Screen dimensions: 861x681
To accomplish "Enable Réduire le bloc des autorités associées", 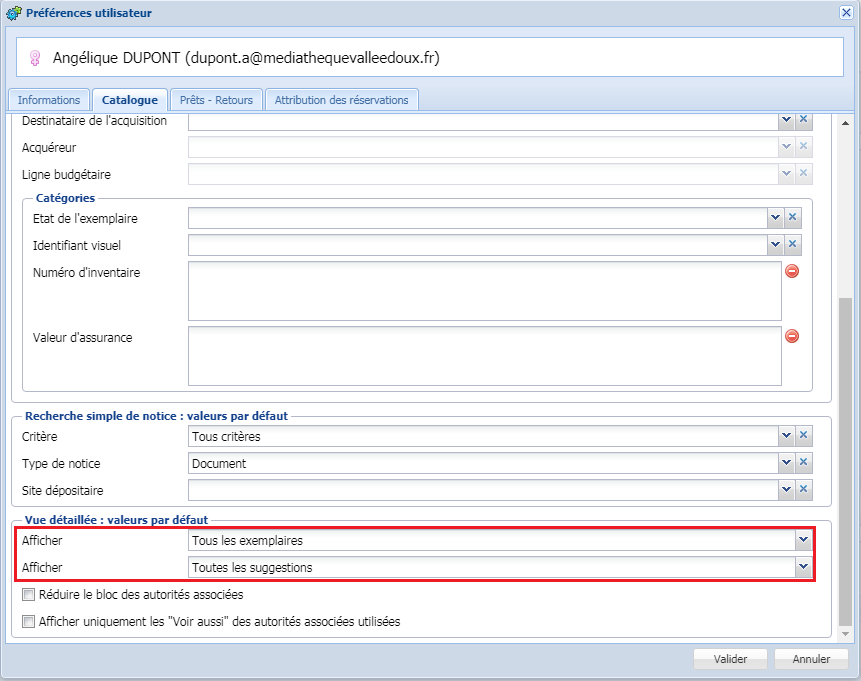I will click(x=27, y=595).
